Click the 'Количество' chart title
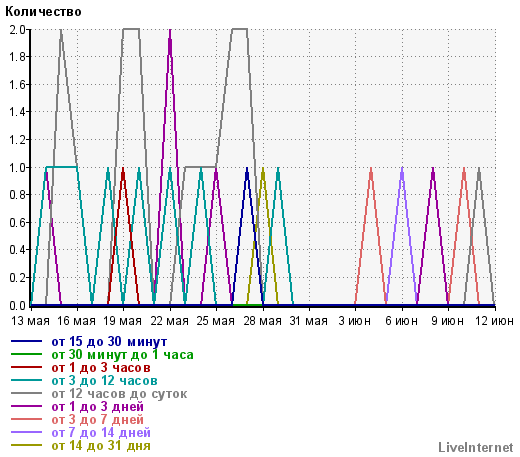 click(x=43, y=12)
